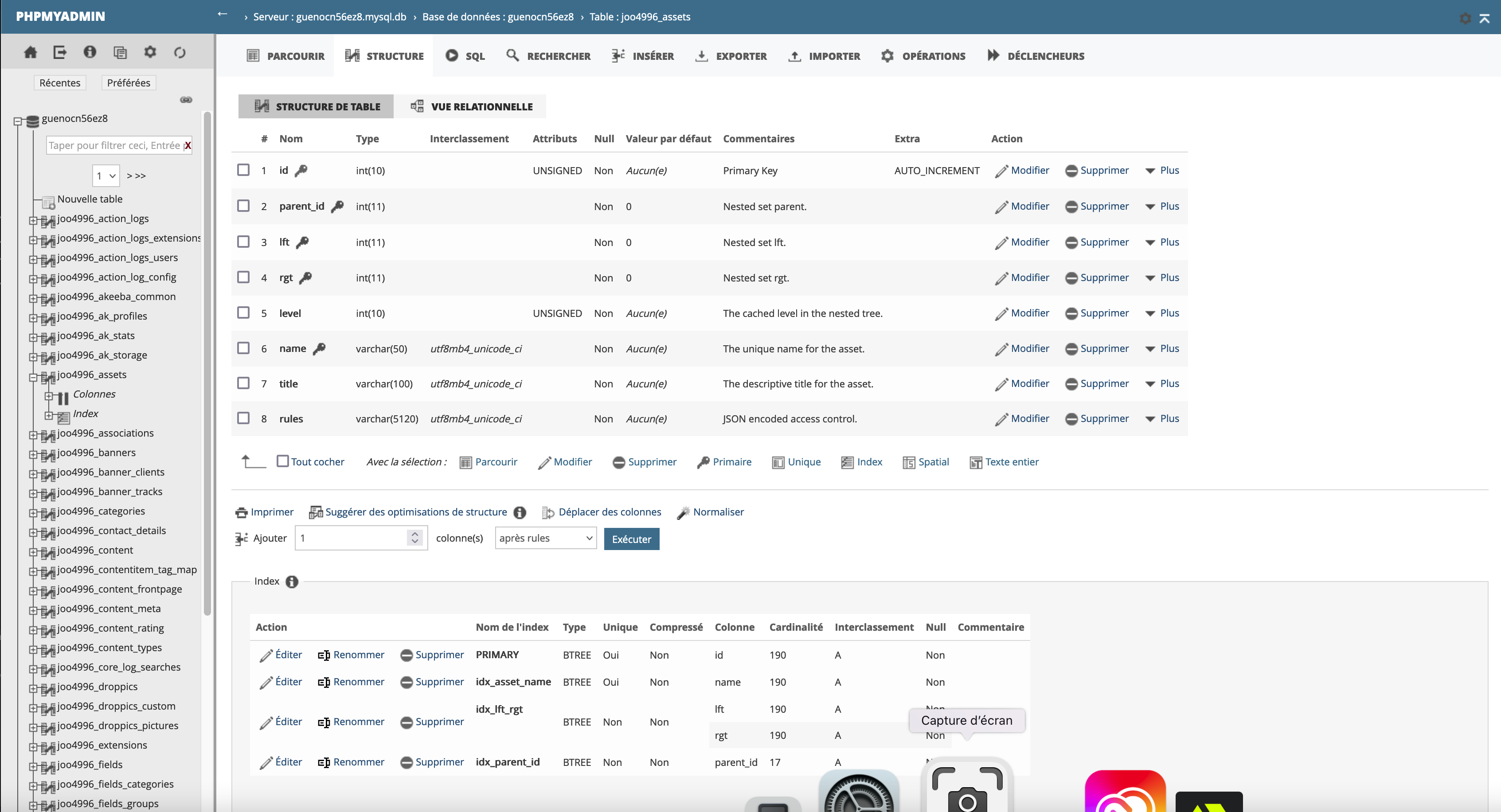Screen dimensions: 1501x812
Task: Click the home icon in sidebar
Action: coord(30,52)
